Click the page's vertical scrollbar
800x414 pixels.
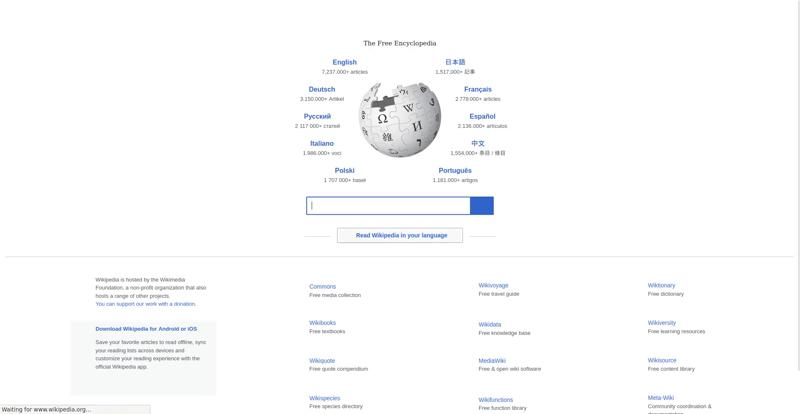pyautogui.click(x=797, y=184)
